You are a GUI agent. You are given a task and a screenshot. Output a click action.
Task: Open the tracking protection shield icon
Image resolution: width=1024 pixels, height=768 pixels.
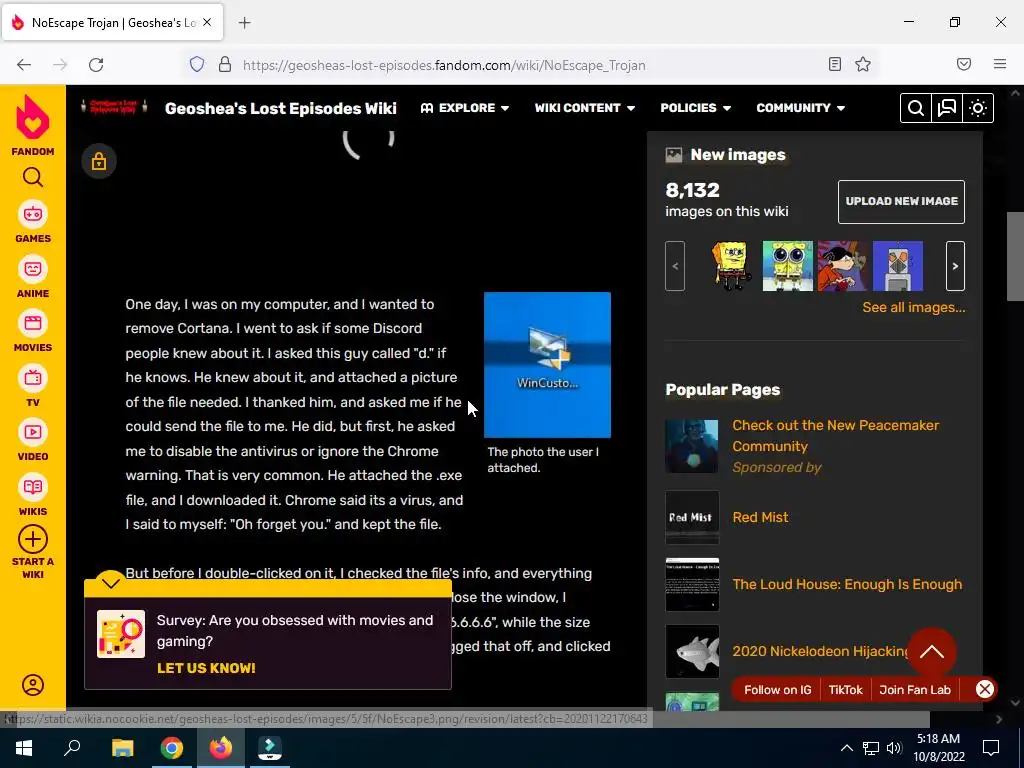click(197, 64)
